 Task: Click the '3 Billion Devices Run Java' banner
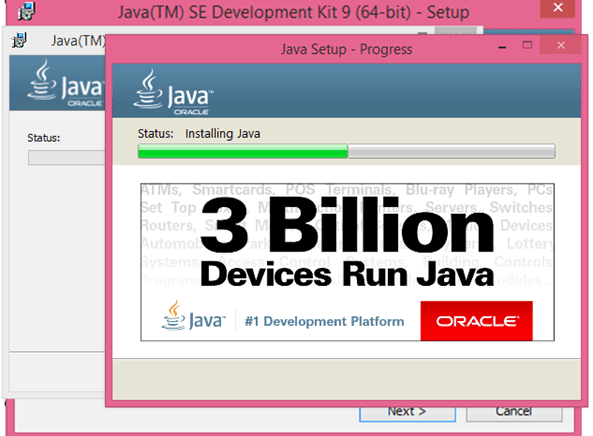[x=347, y=262]
